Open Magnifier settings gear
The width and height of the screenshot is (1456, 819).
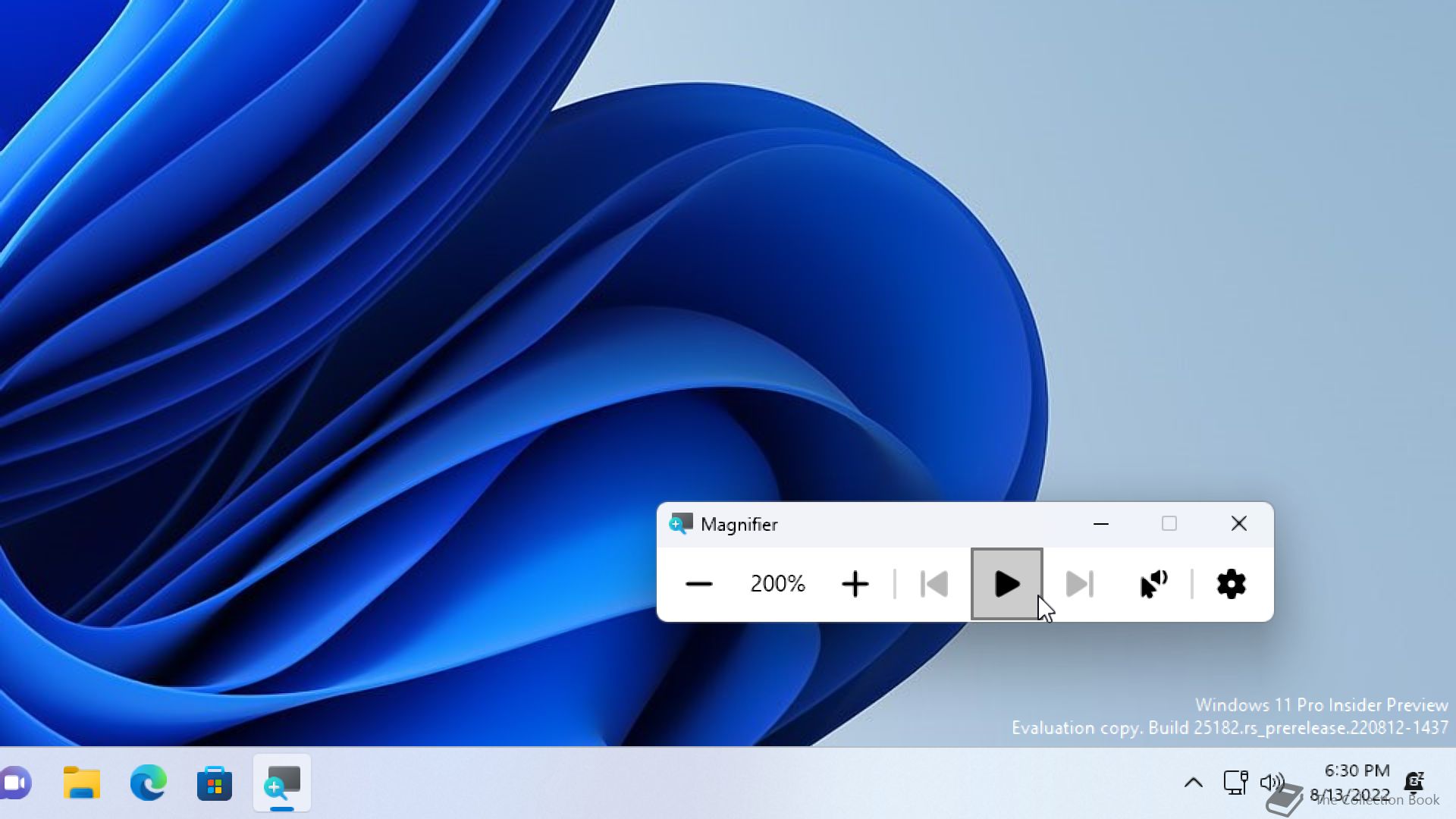[1232, 584]
